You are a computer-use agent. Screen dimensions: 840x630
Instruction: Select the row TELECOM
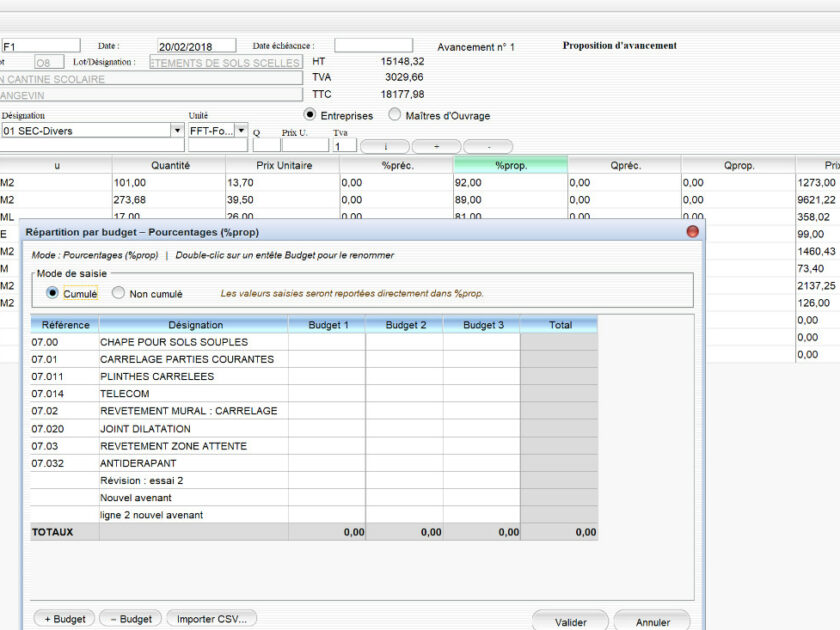pos(314,393)
